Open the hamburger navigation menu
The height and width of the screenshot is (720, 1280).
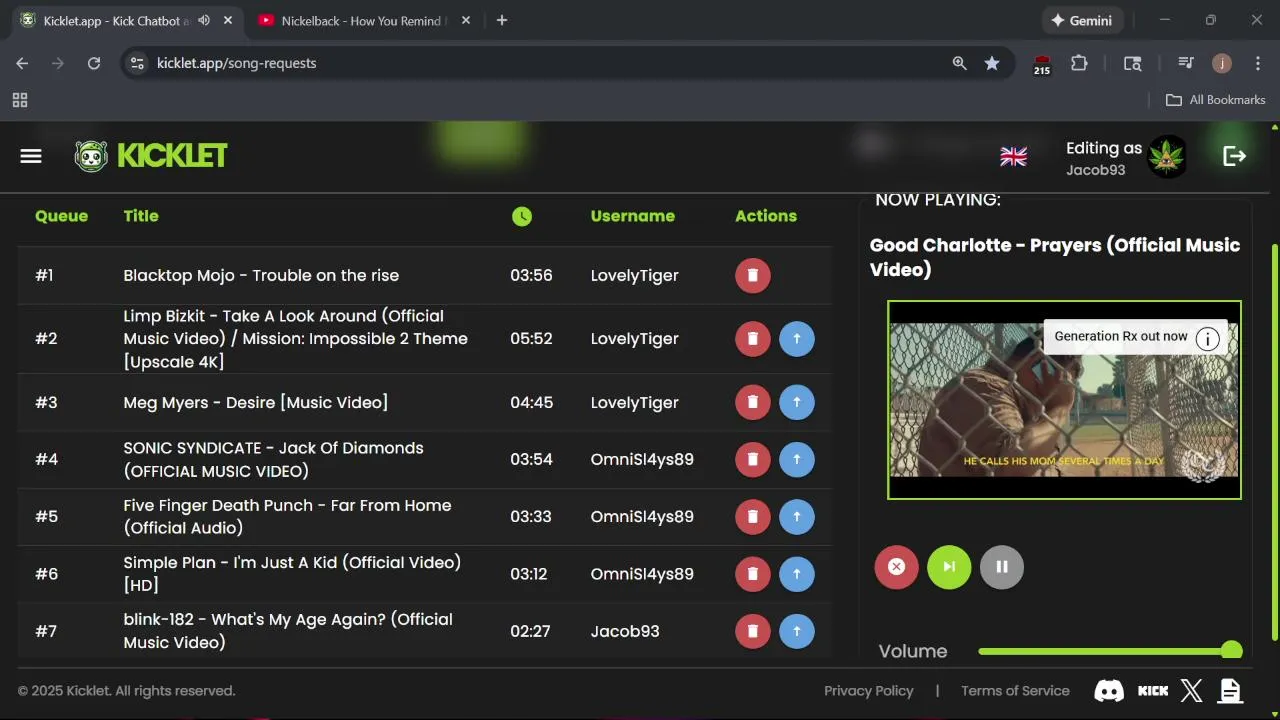point(31,156)
